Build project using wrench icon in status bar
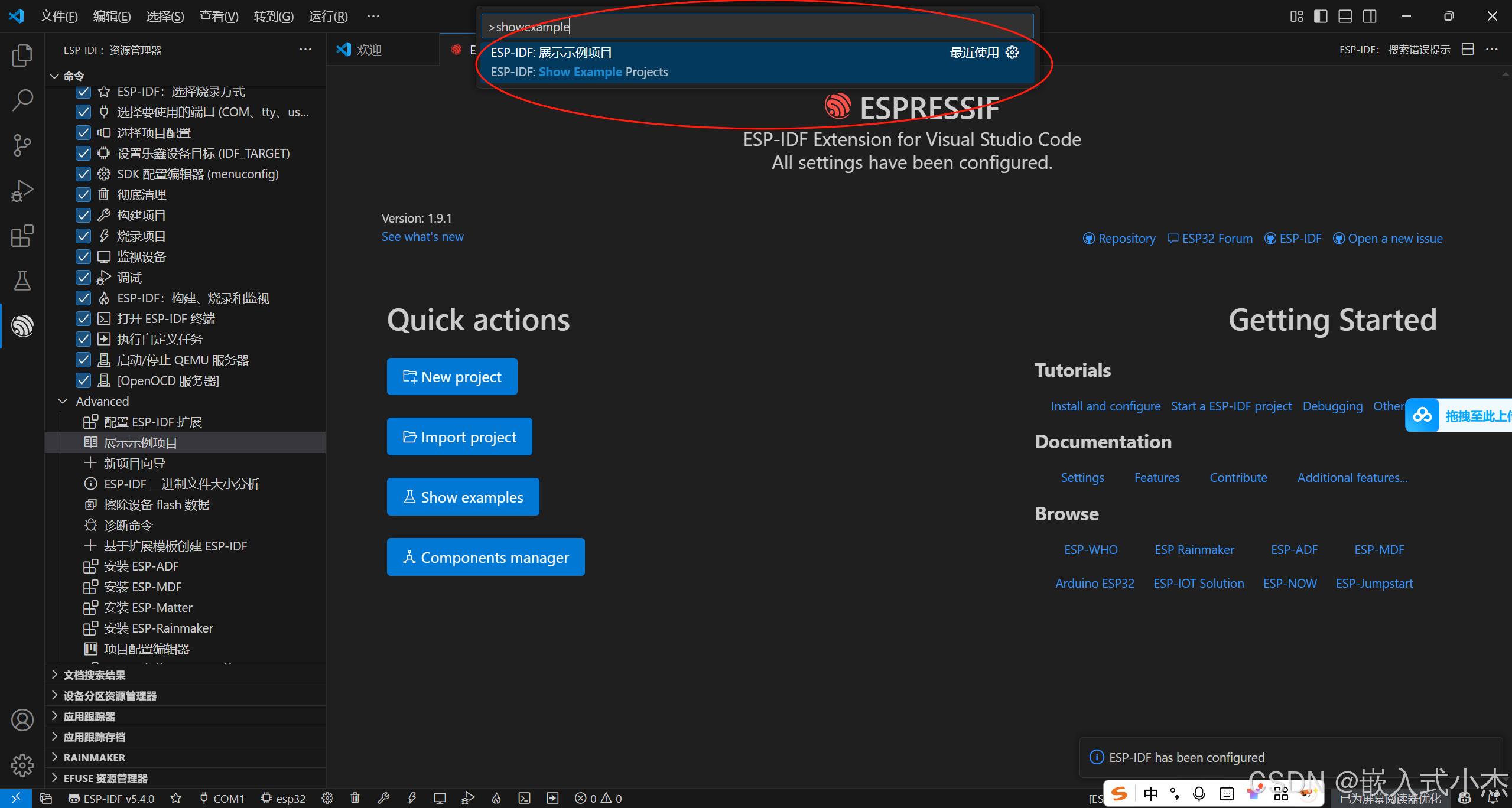Viewport: 1512px width, 808px height. (x=383, y=798)
